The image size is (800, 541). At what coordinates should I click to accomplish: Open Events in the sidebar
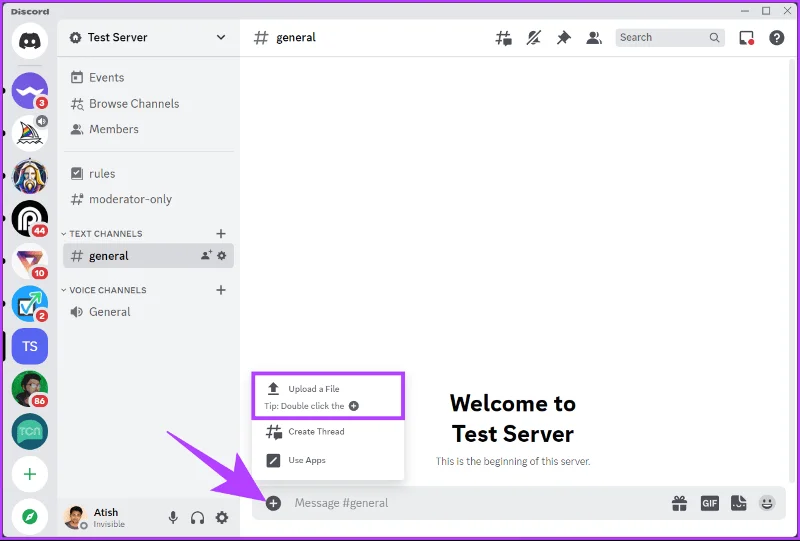(x=148, y=78)
